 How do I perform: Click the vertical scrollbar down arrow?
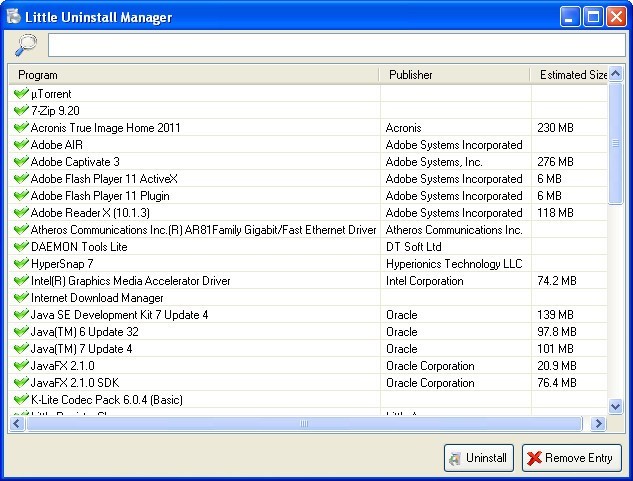tap(616, 406)
